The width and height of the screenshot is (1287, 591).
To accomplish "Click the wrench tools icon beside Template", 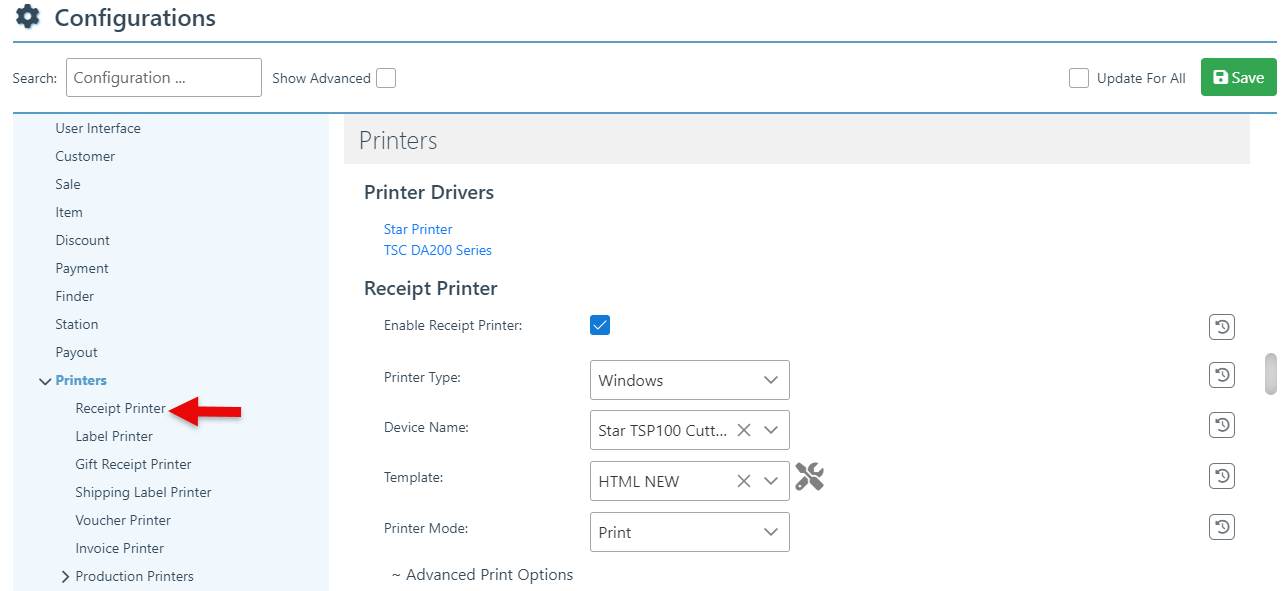I will 809,477.
